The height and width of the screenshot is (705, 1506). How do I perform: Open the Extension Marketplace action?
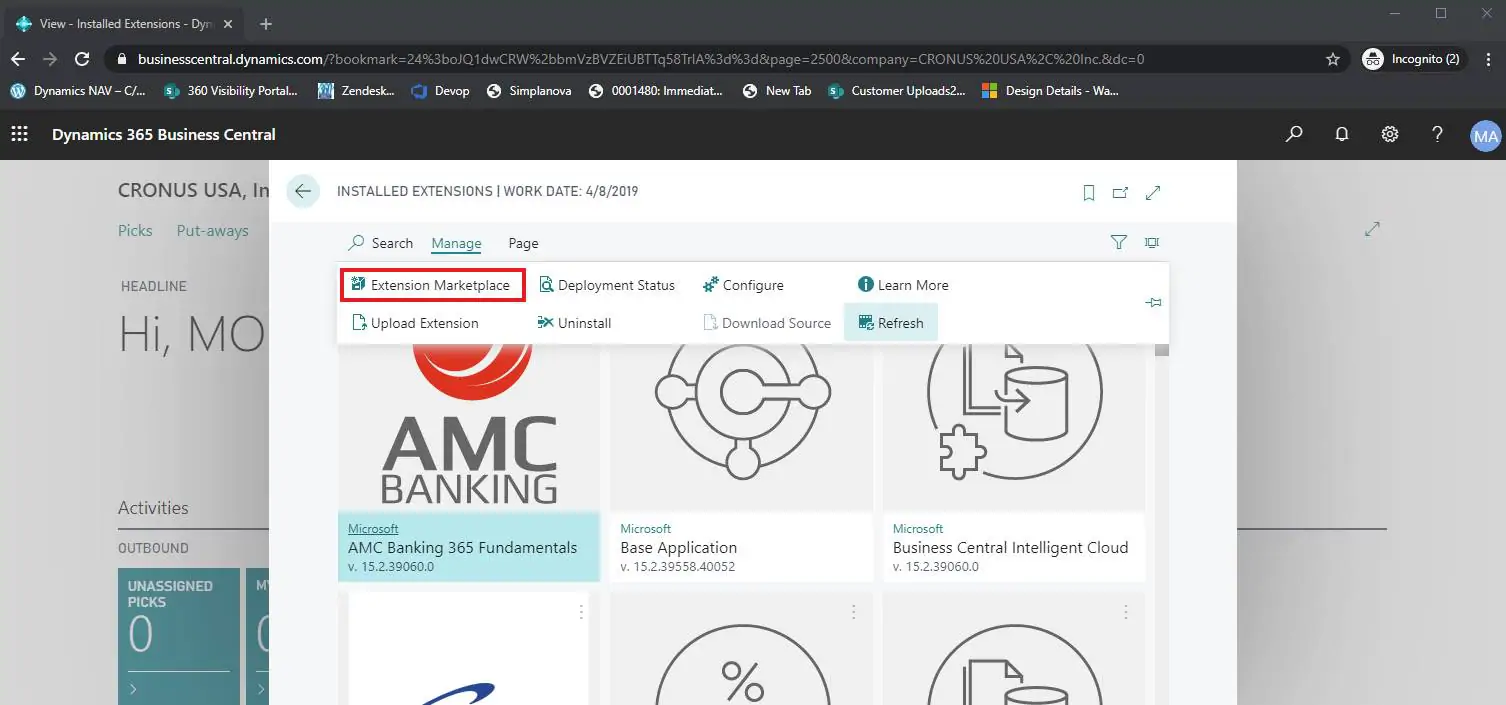(x=431, y=285)
